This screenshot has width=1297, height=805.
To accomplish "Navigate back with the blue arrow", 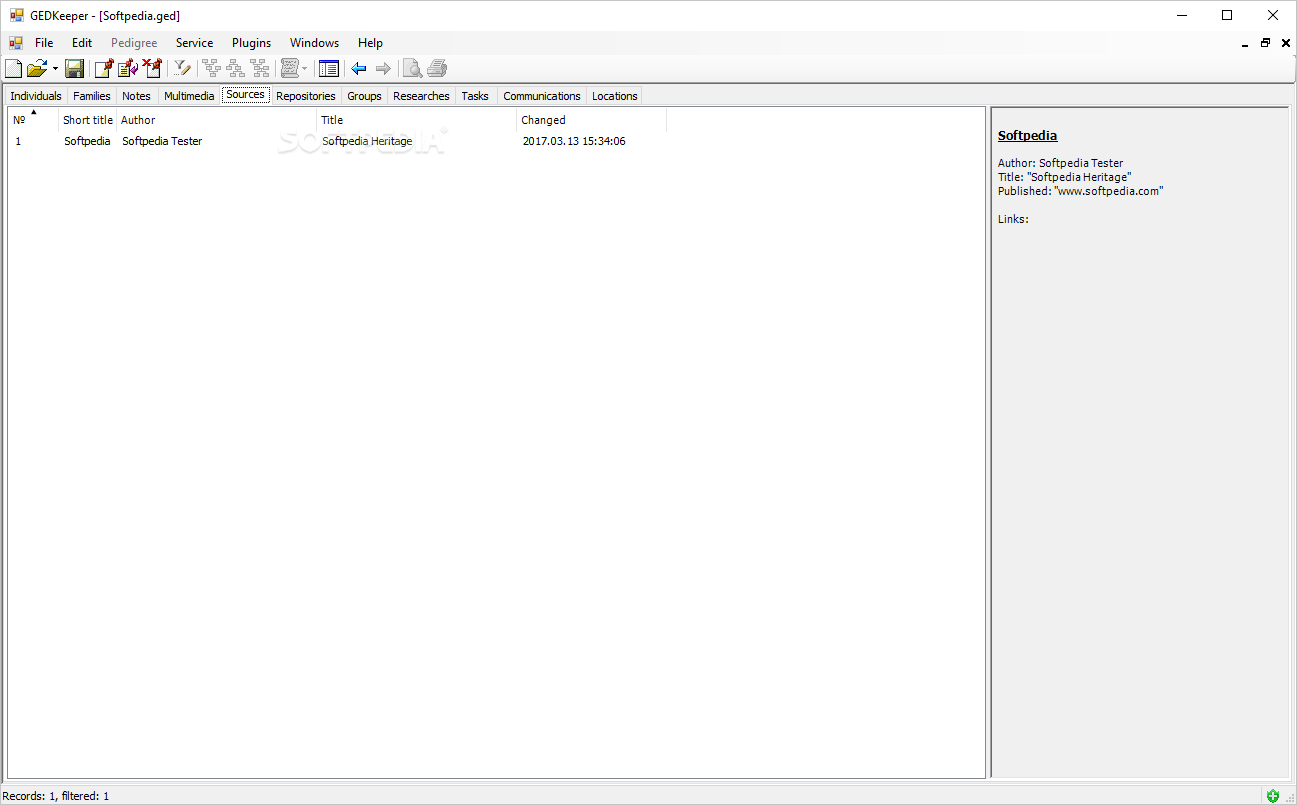I will [358, 69].
